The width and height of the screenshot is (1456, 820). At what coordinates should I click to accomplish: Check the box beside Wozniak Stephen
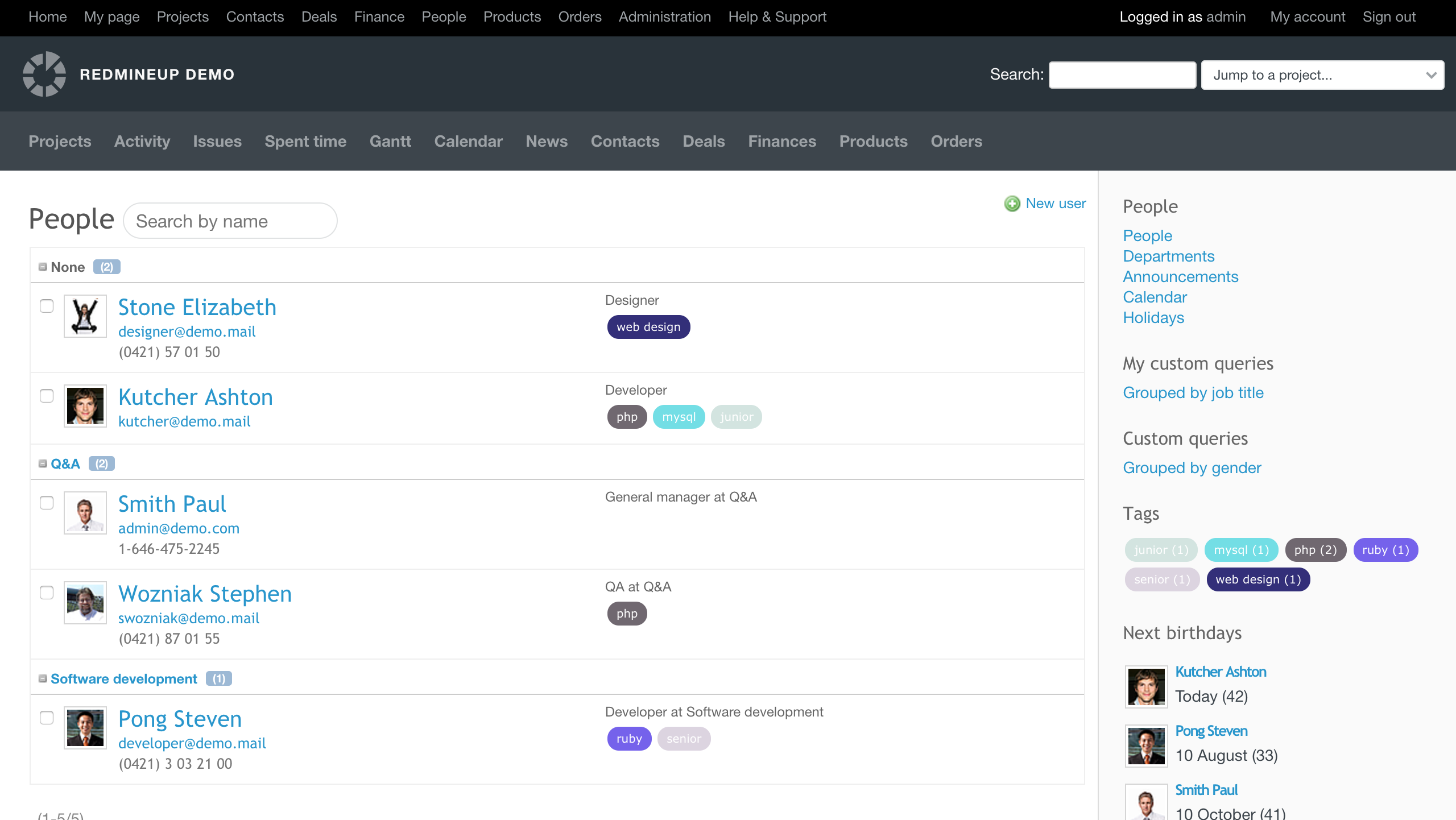click(x=46, y=593)
